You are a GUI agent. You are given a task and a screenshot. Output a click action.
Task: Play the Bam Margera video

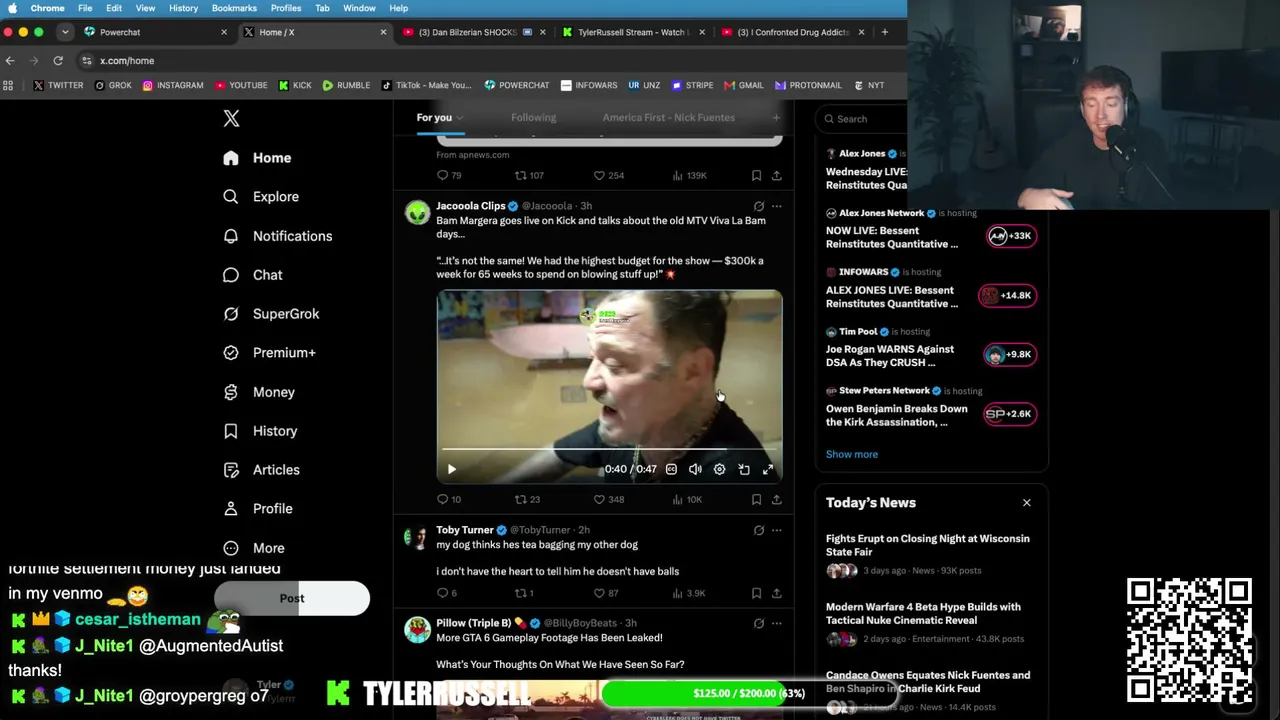click(452, 469)
